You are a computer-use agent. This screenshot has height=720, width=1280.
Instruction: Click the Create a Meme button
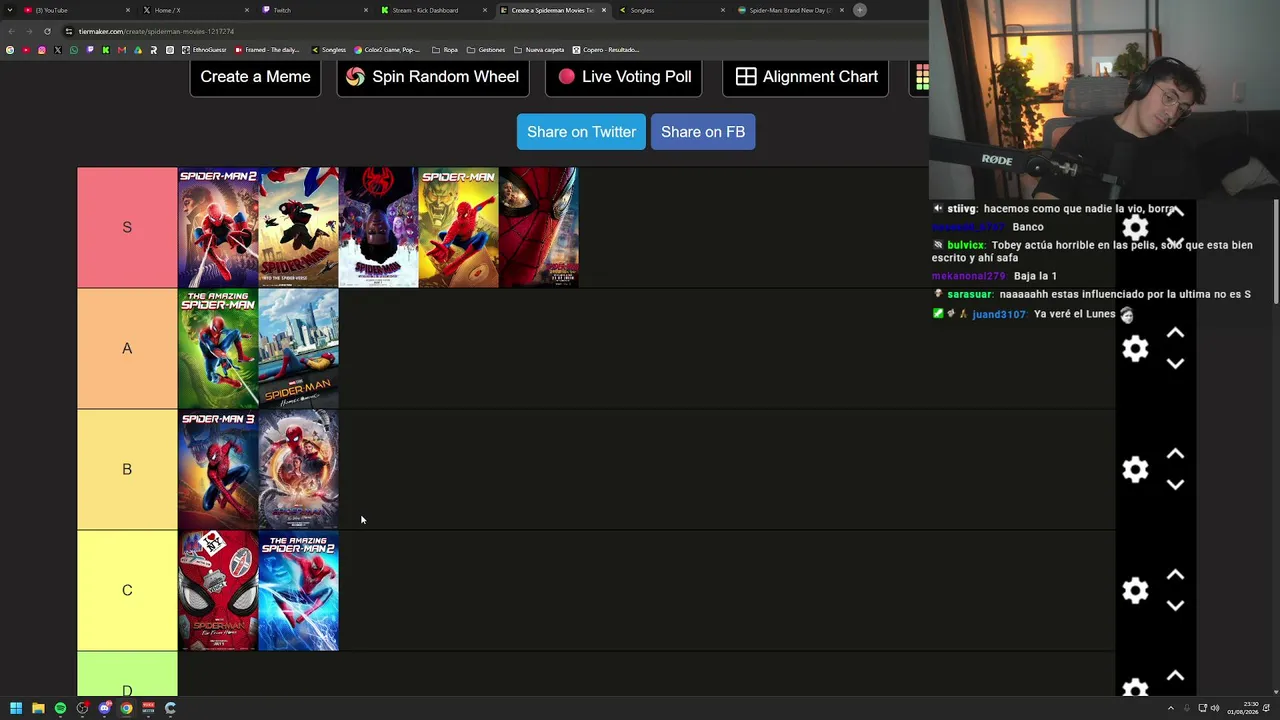click(x=255, y=77)
